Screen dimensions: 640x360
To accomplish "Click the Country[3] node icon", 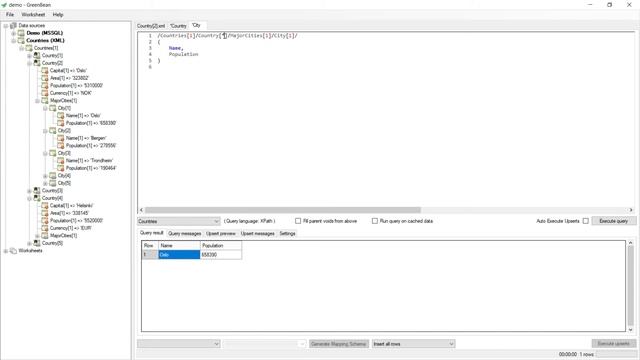I will pos(37,191).
